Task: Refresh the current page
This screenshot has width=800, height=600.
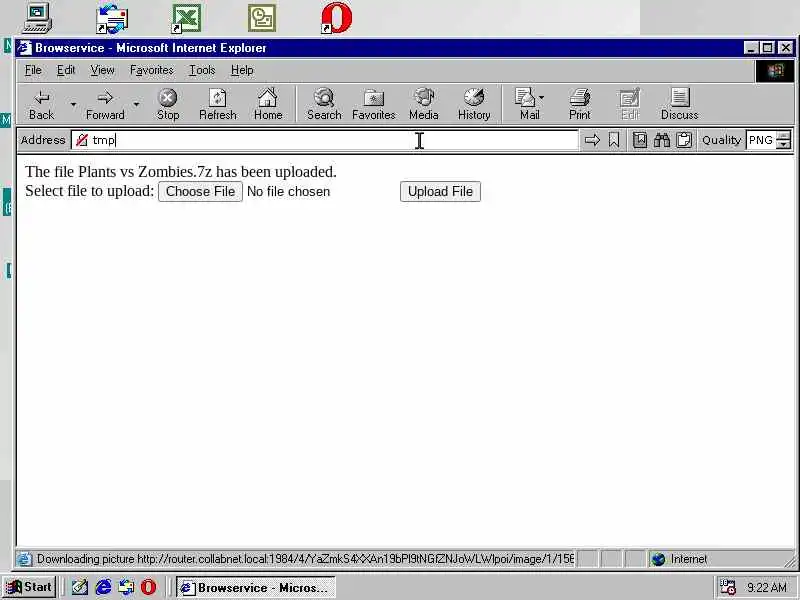Action: 218,105
